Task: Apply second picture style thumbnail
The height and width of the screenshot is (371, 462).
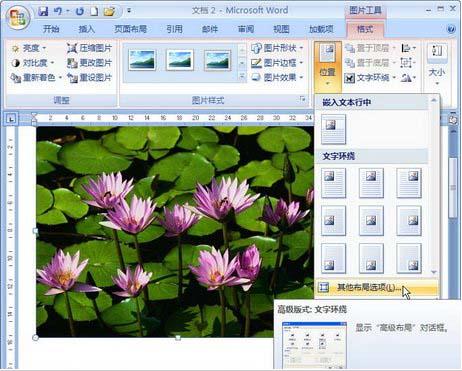Action: pyautogui.click(x=180, y=60)
